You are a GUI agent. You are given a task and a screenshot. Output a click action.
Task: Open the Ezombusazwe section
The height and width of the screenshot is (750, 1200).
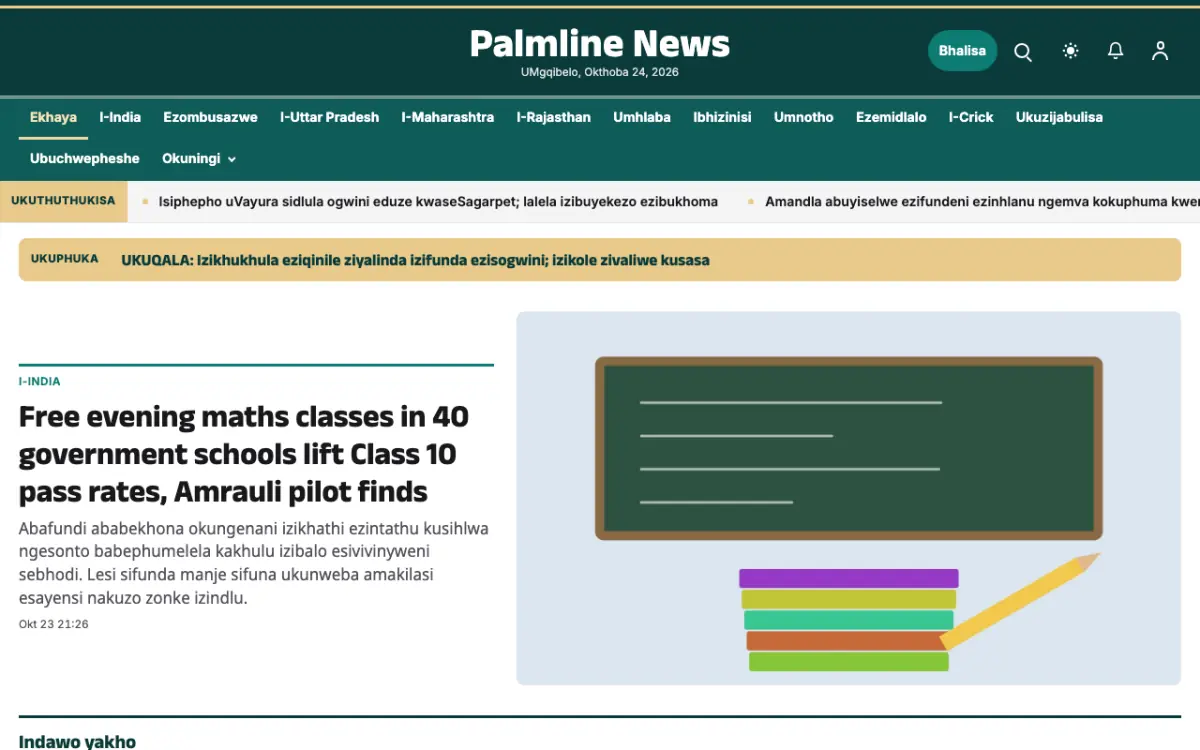point(210,117)
